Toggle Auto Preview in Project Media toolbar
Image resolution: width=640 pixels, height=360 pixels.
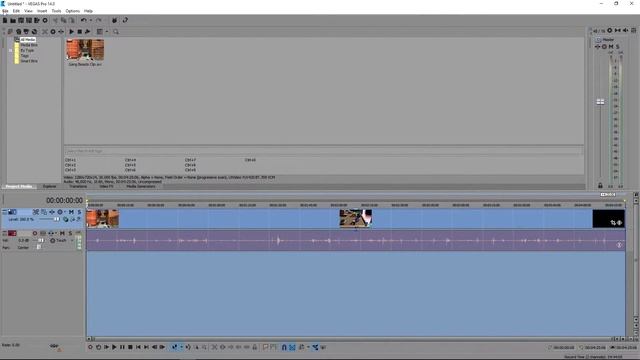click(87, 31)
